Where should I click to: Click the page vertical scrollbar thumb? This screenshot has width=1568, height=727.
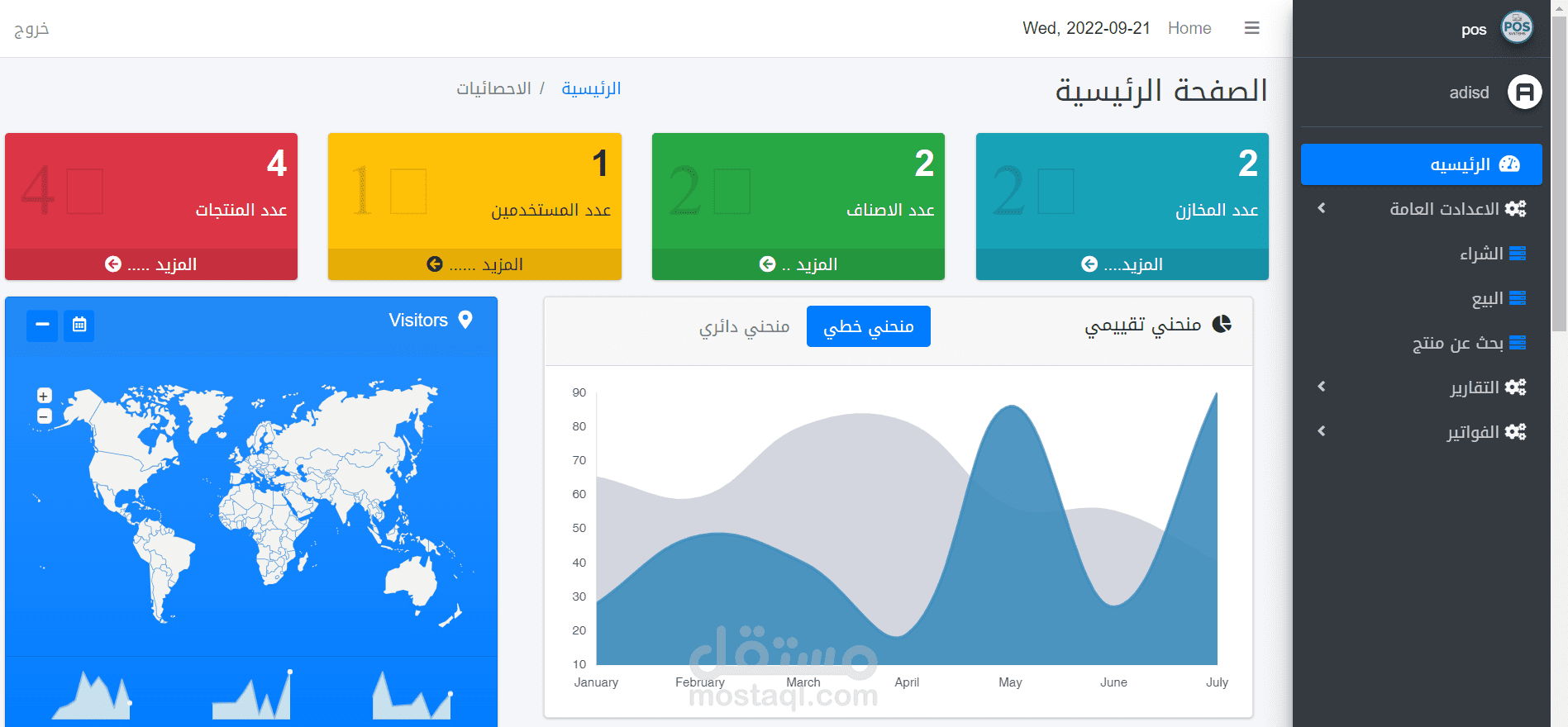point(1559,173)
